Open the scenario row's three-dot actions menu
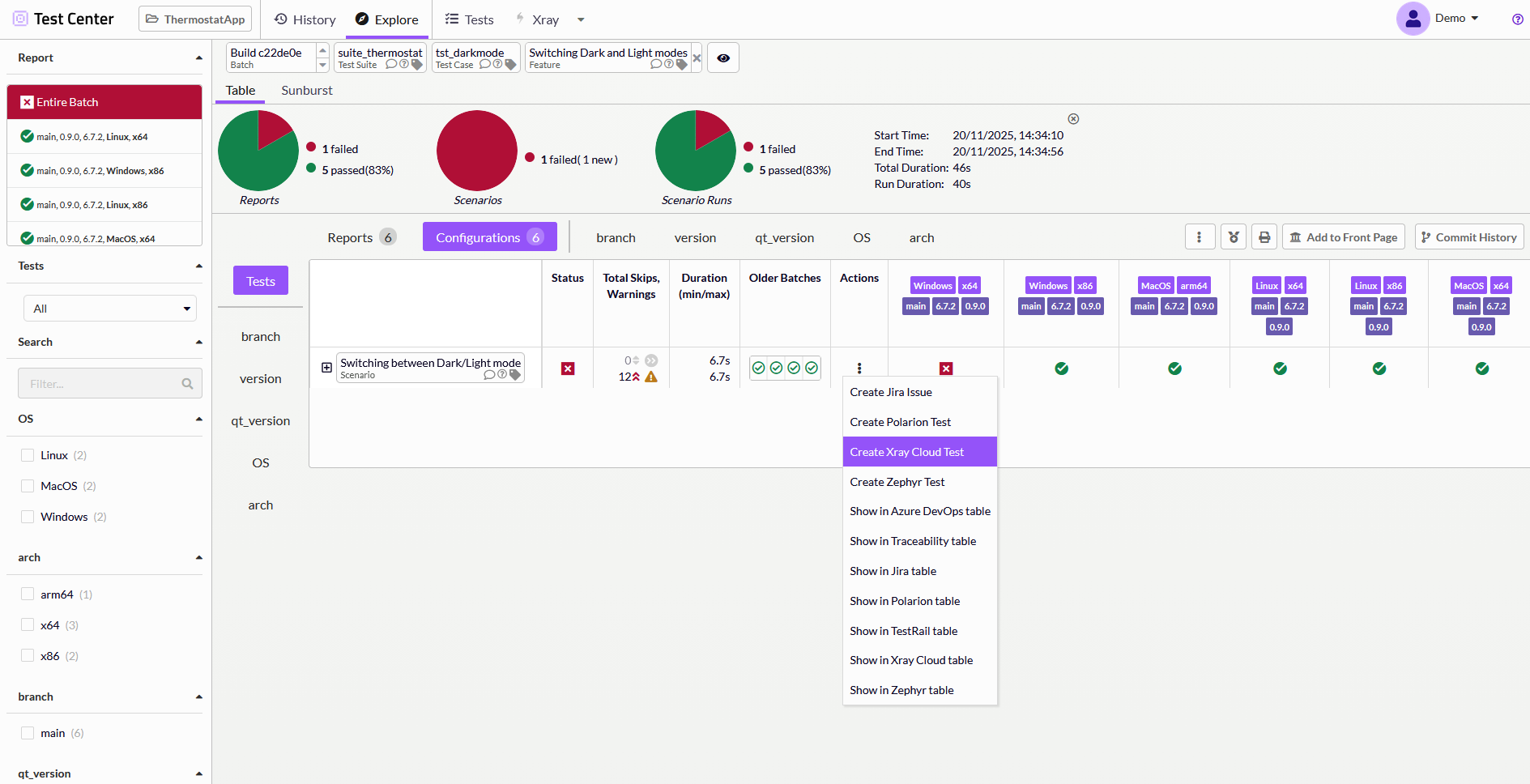Image resolution: width=1530 pixels, height=784 pixels. click(x=859, y=369)
